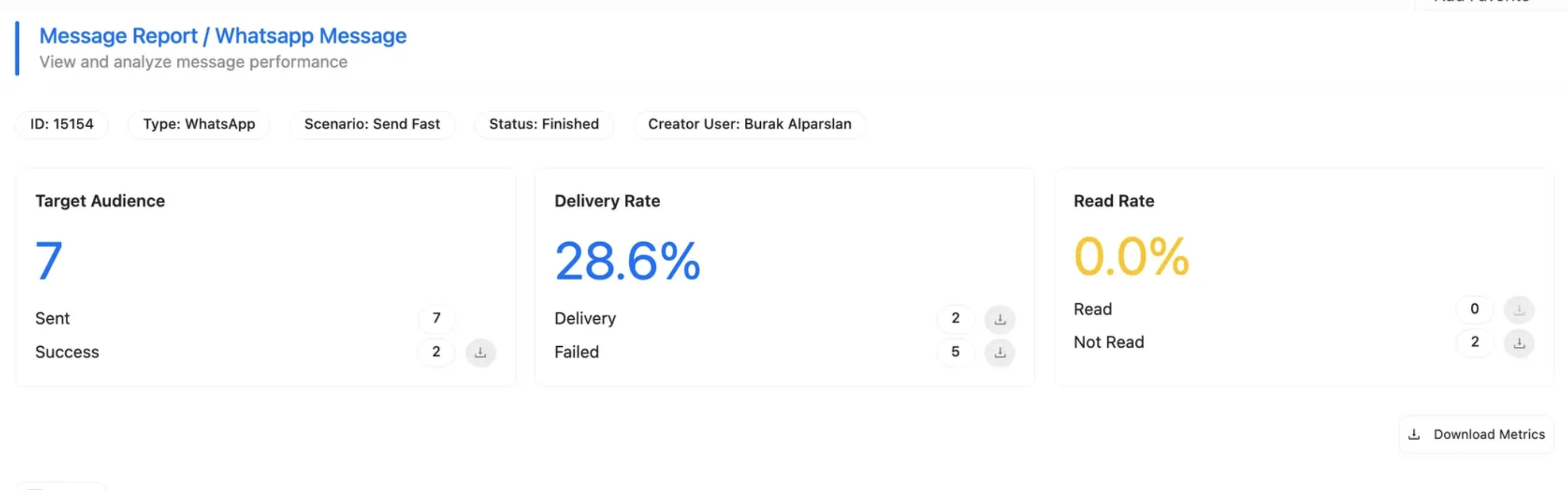Screen dimensions: 1568x490
Task: Select the ID: 15154 chip
Action: (x=62, y=124)
